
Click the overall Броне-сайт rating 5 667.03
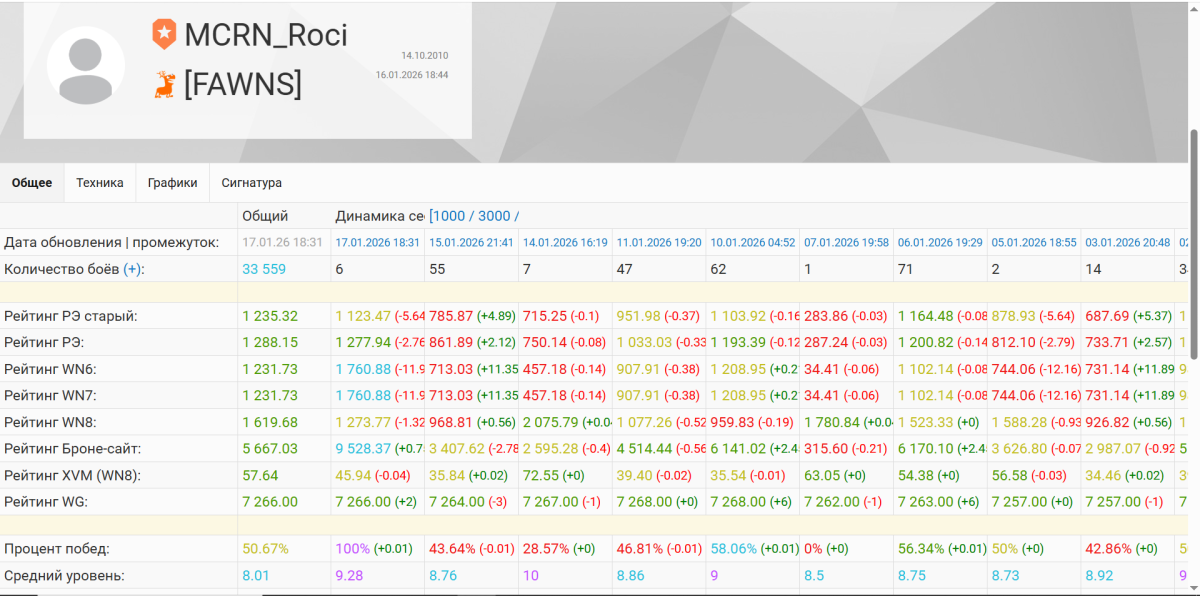tap(270, 449)
